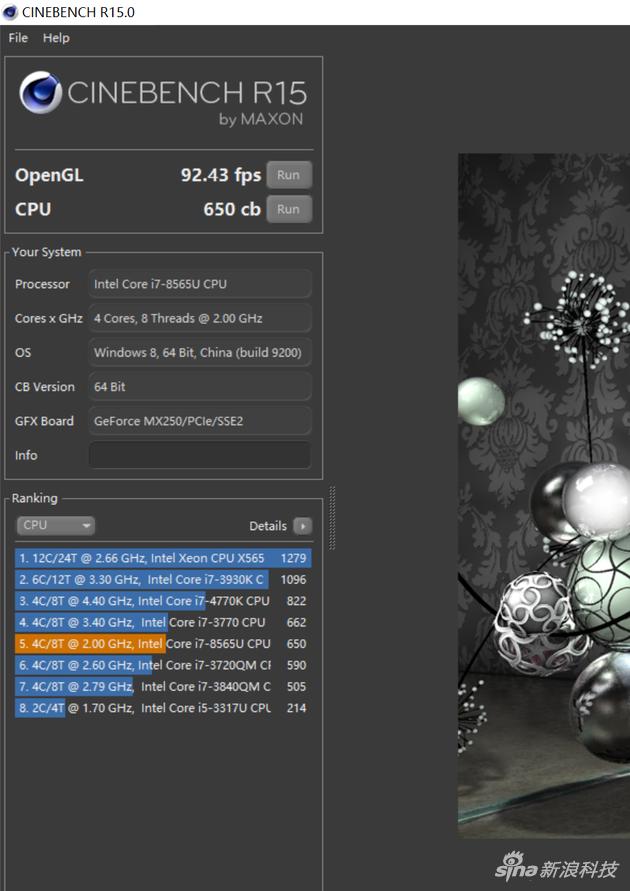Select ranking row 1 Intel Xeon X565
Screen dimensions: 630x891
coord(163,558)
